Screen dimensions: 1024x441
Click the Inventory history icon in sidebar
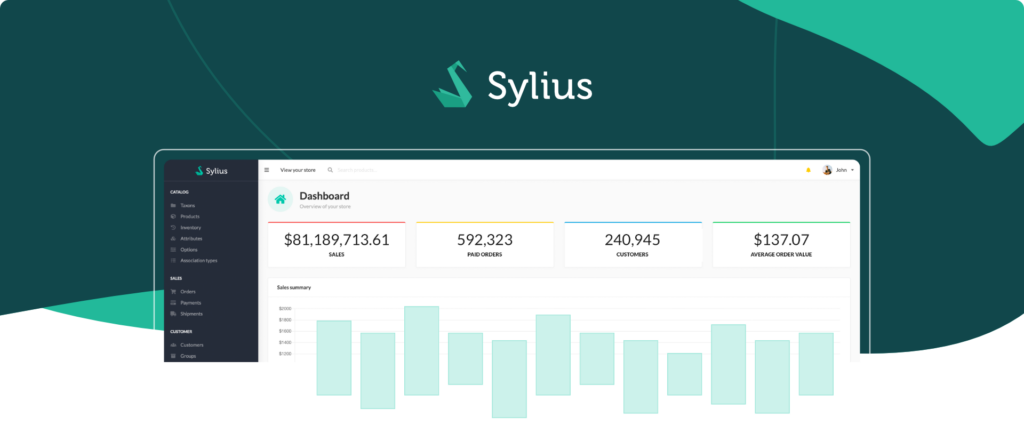pos(174,228)
